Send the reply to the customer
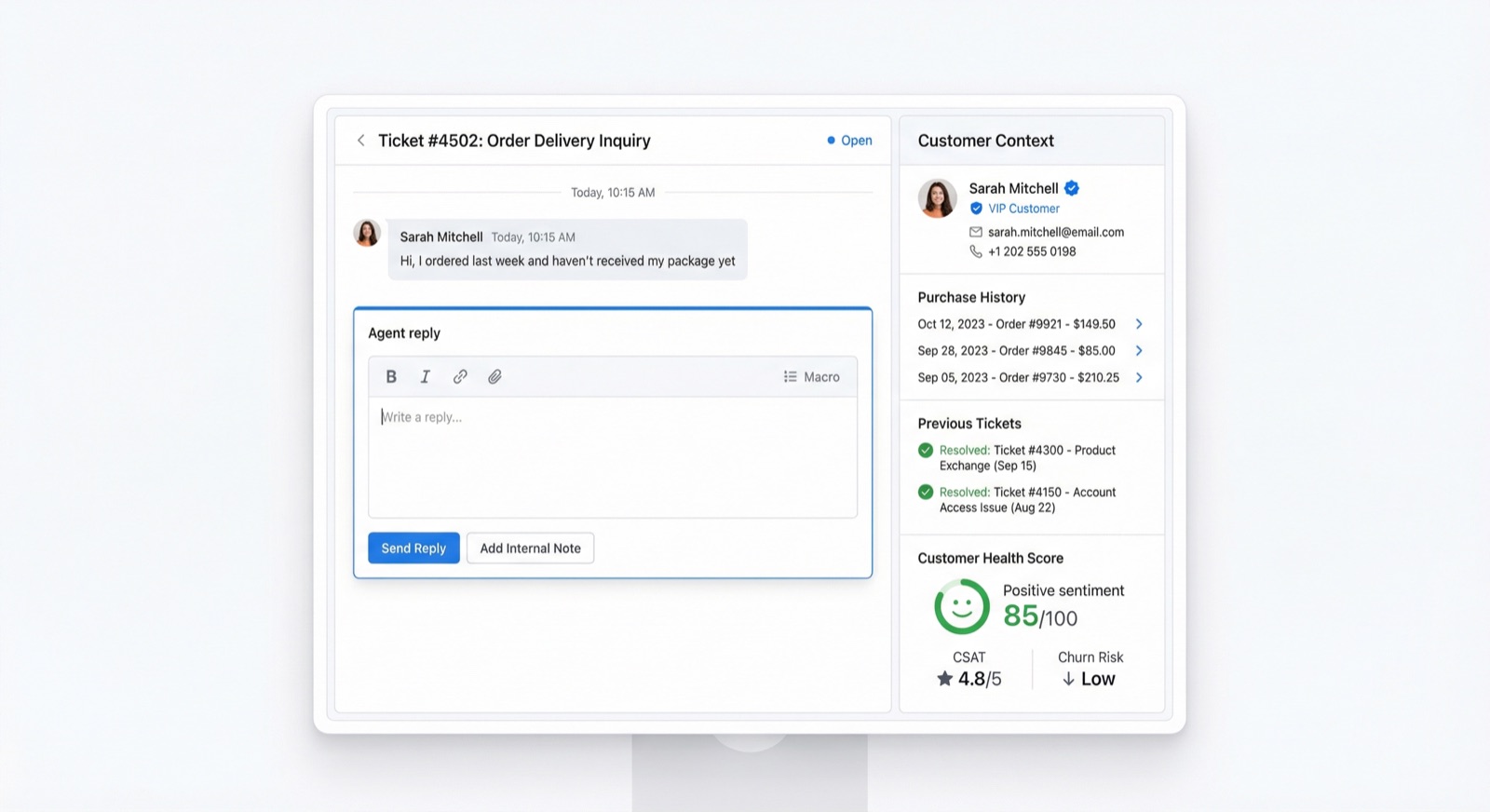 click(413, 548)
